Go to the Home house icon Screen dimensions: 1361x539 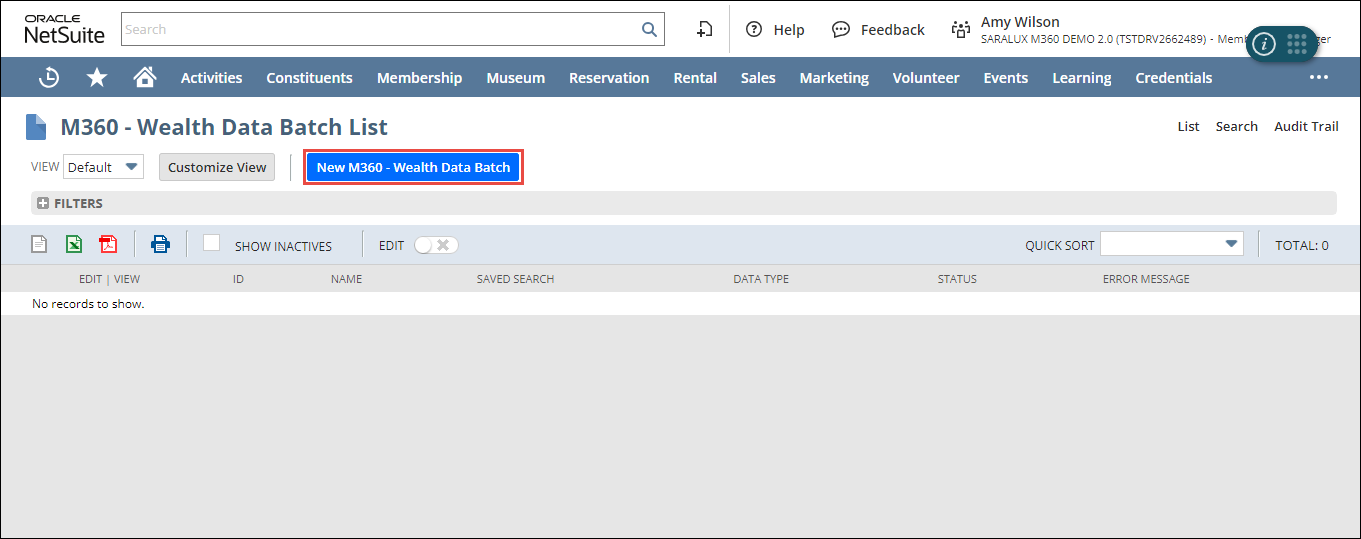(x=145, y=77)
